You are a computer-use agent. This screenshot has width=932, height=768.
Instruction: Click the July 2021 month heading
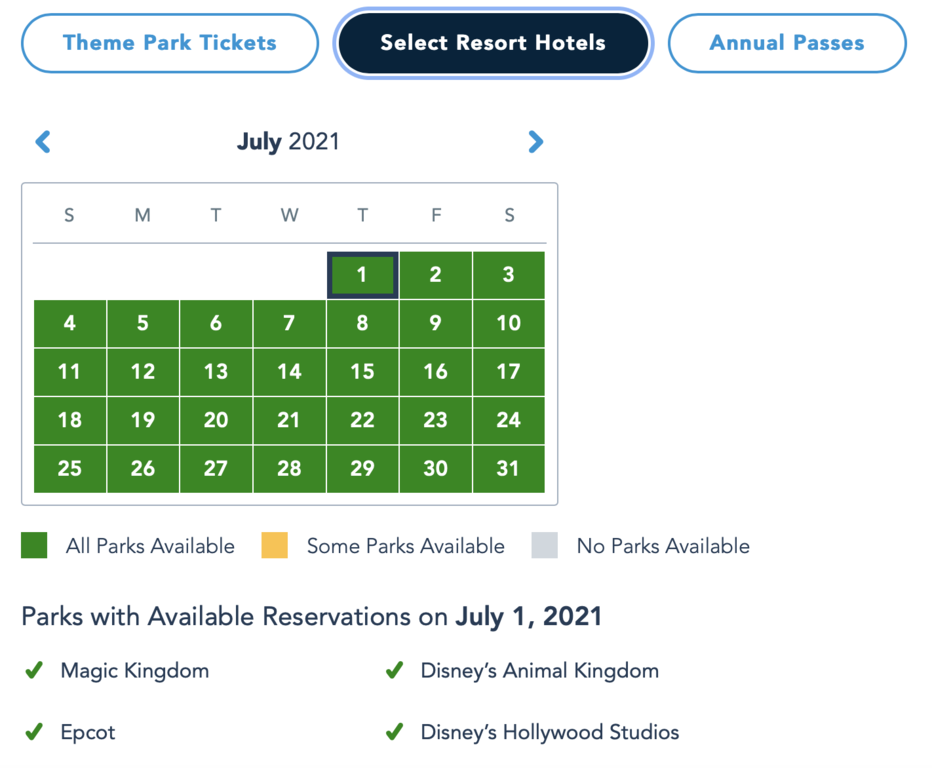288,142
